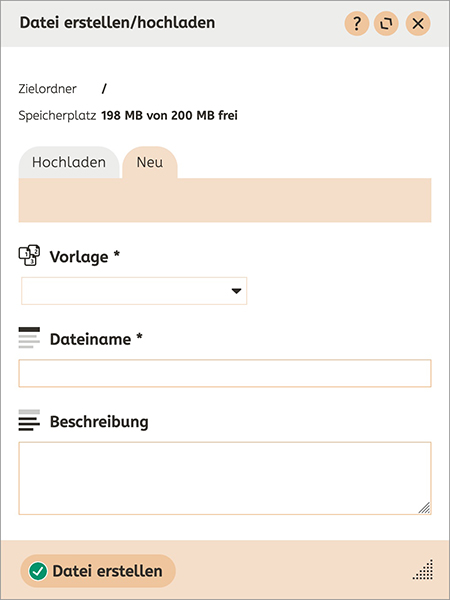
Task: Click the Dateiname field label
Action: (x=96, y=339)
